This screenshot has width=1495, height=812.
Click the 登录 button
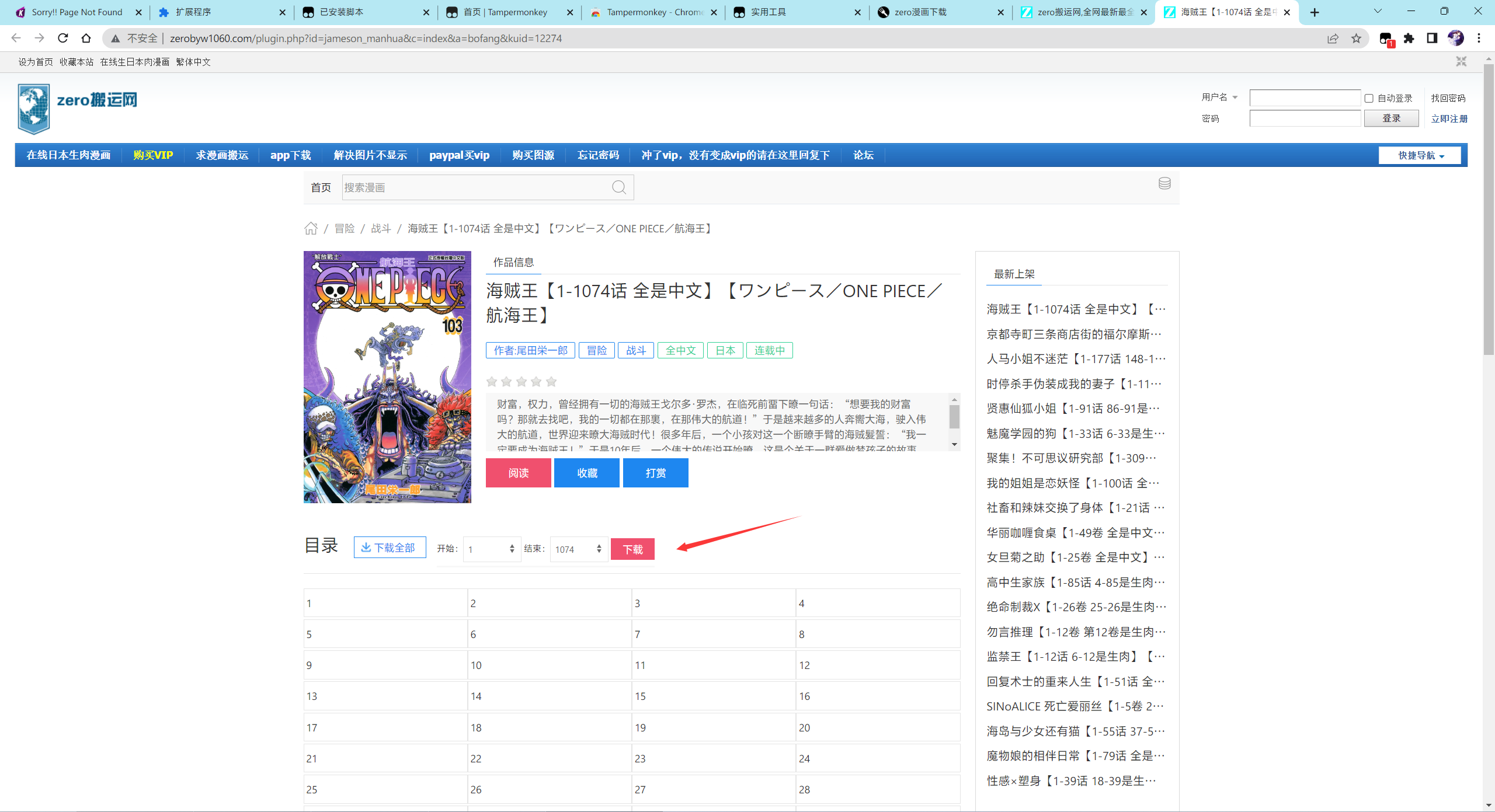pyautogui.click(x=1391, y=119)
